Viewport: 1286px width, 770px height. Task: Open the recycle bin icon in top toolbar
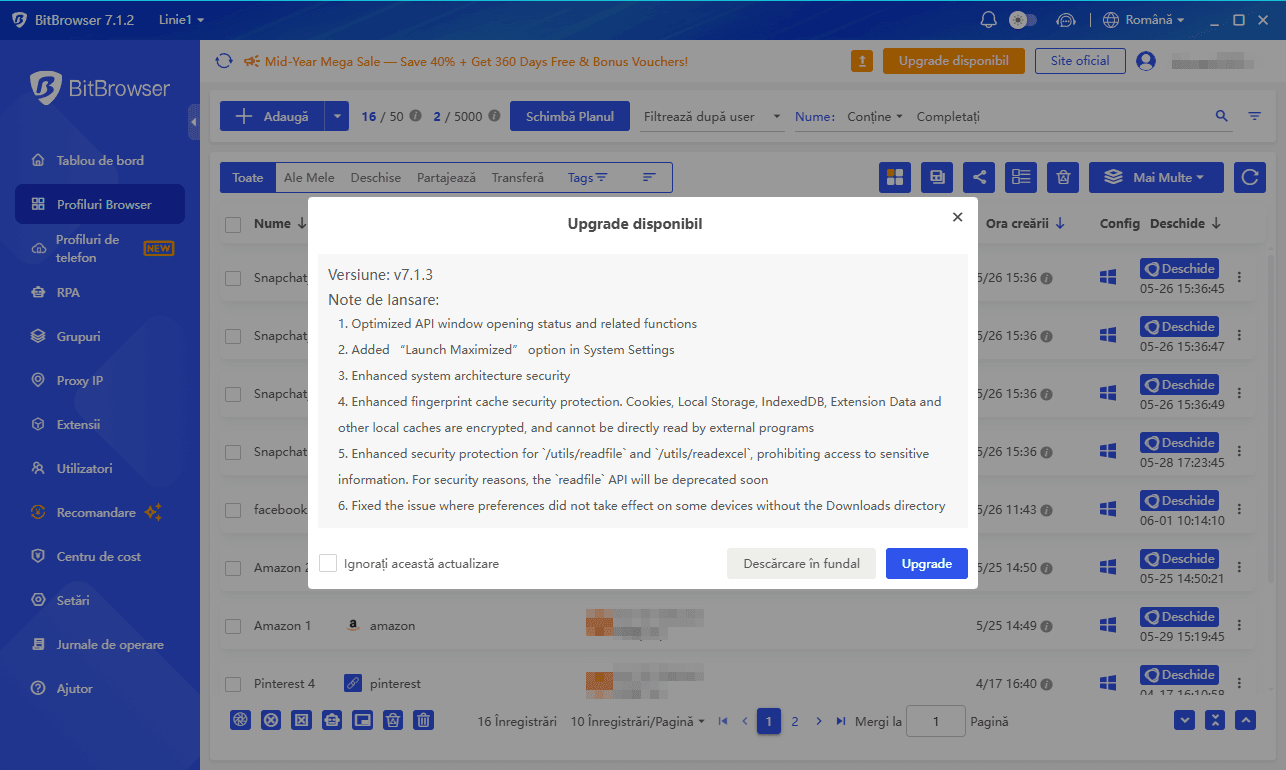coord(1063,177)
